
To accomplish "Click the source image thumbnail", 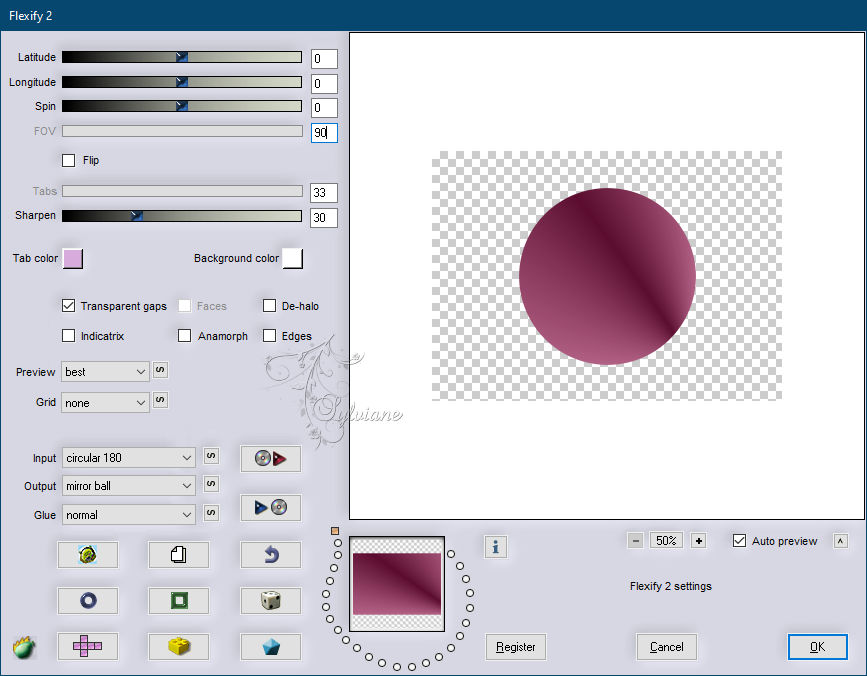I will tap(397, 584).
